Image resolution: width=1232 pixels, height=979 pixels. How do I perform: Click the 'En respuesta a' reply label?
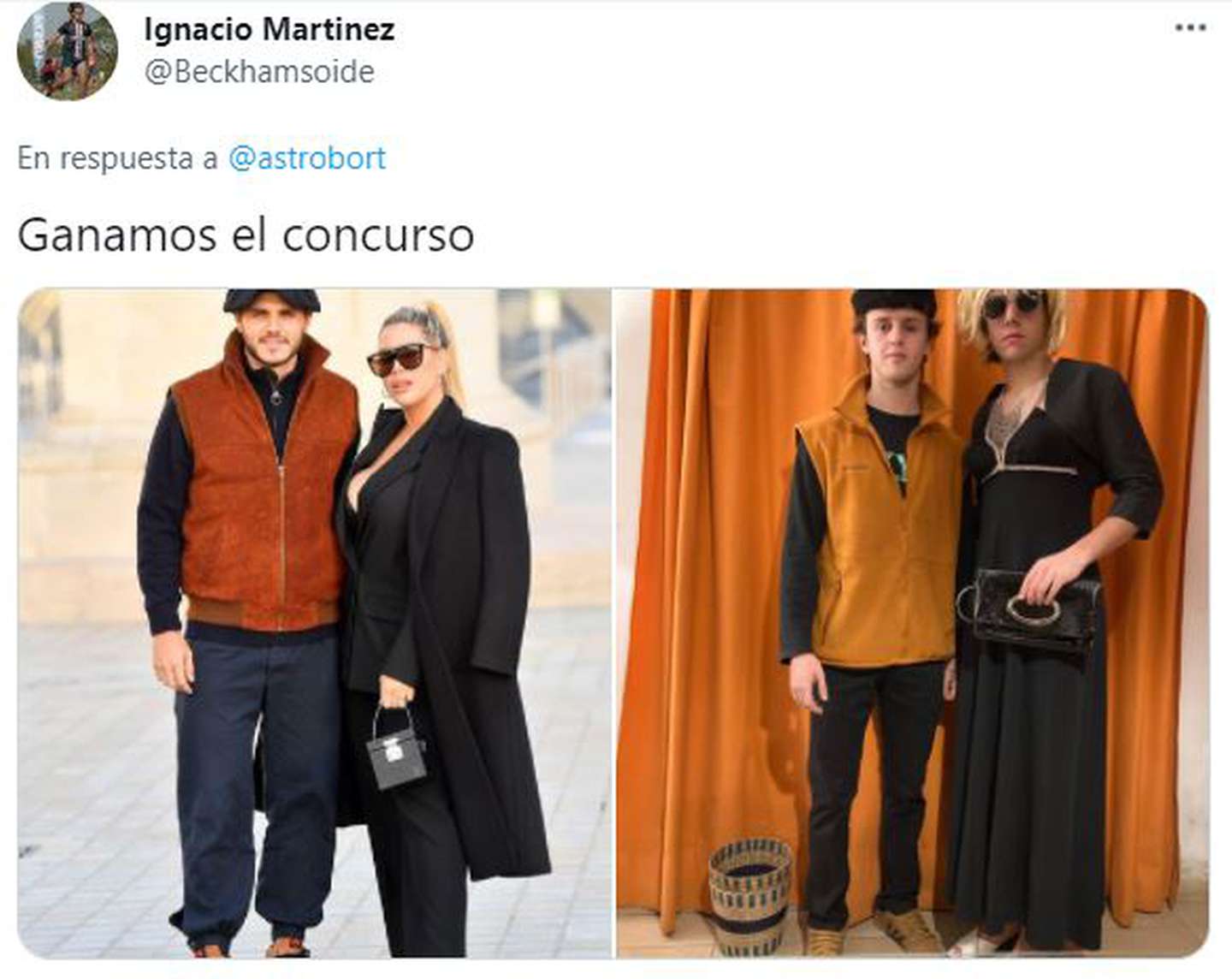118,158
